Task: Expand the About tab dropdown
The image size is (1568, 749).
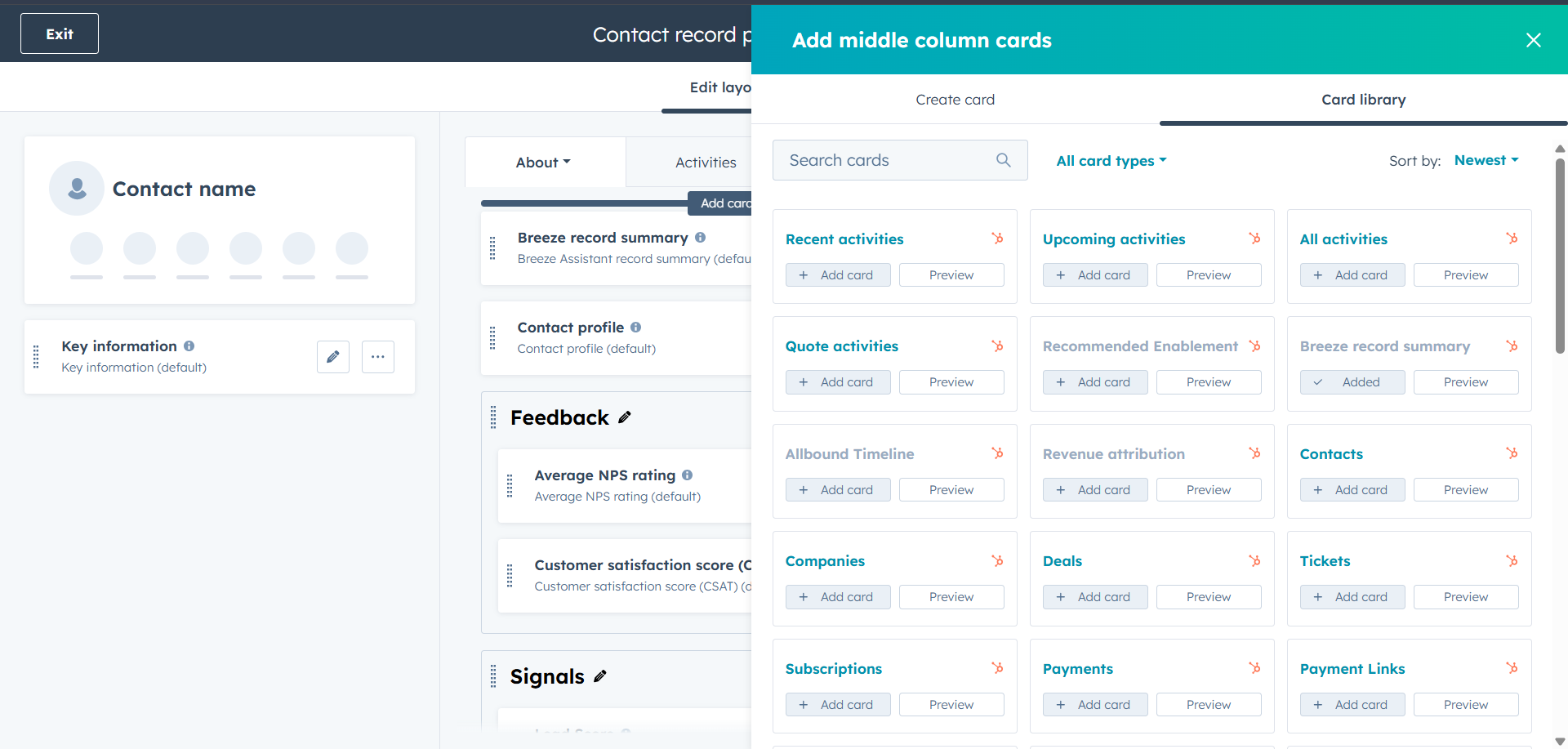Action: pyautogui.click(x=542, y=162)
